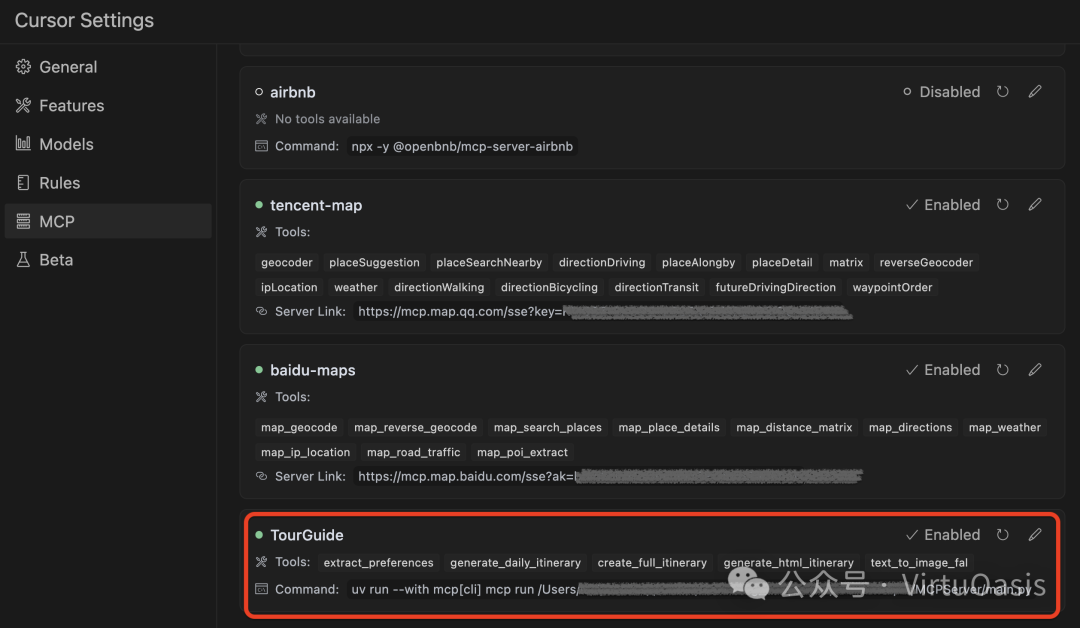This screenshot has height=628, width=1080.
Task: Click the matrix tool tag
Action: click(x=846, y=262)
